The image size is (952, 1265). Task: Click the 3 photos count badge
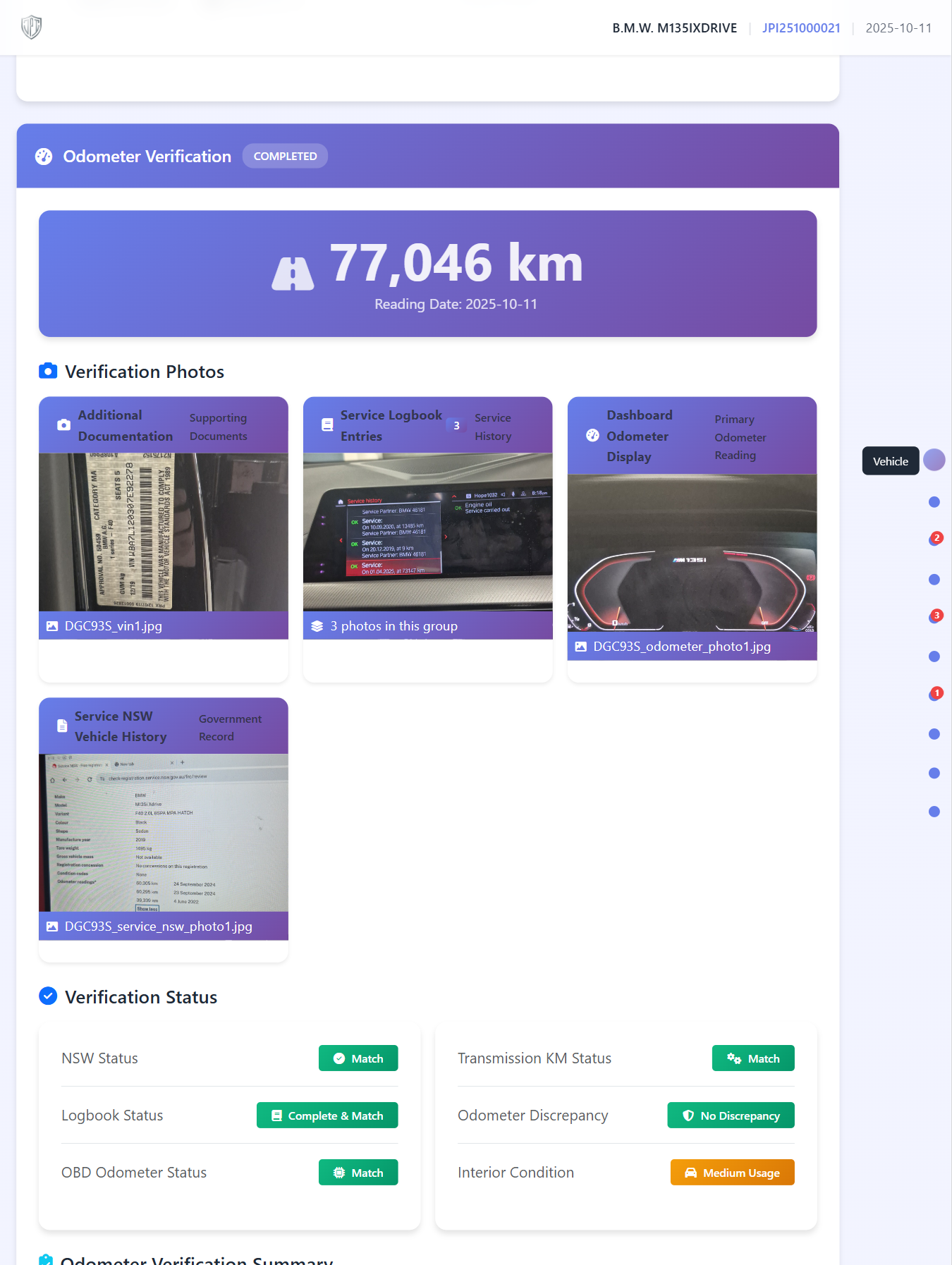(x=456, y=426)
